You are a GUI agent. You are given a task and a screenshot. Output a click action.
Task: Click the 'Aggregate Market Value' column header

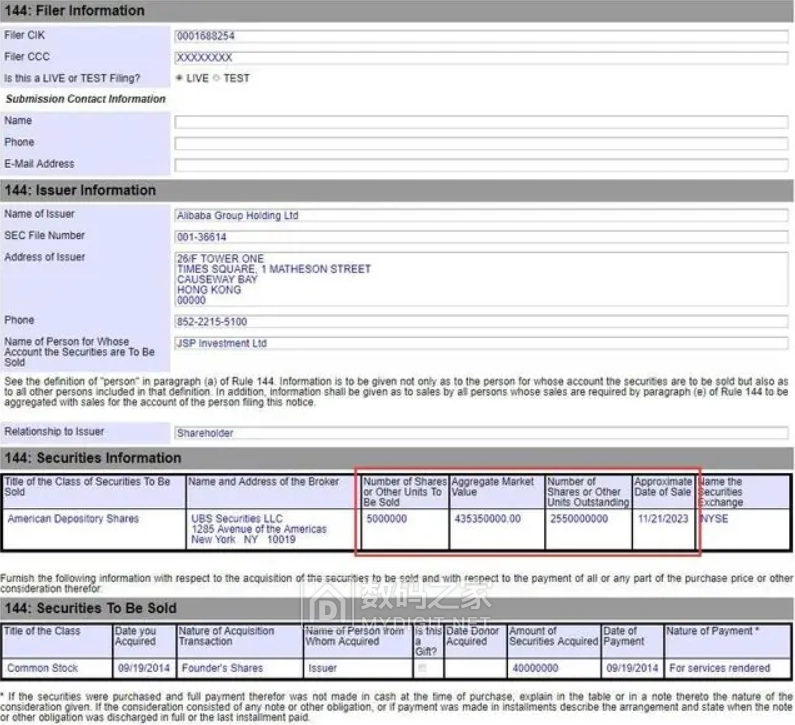[497, 492]
